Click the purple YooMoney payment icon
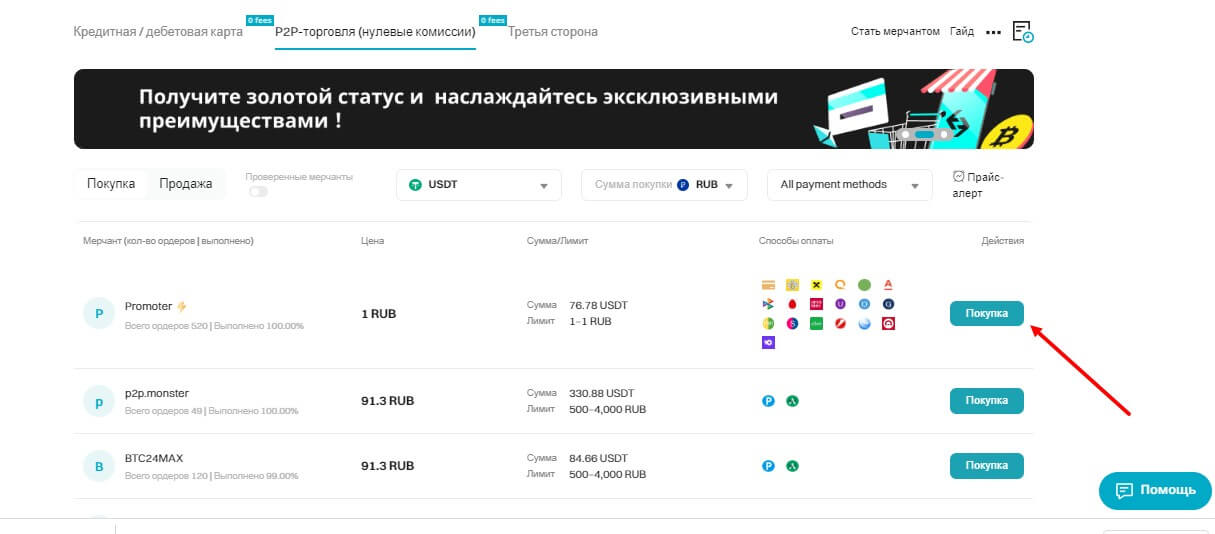 coord(768,343)
